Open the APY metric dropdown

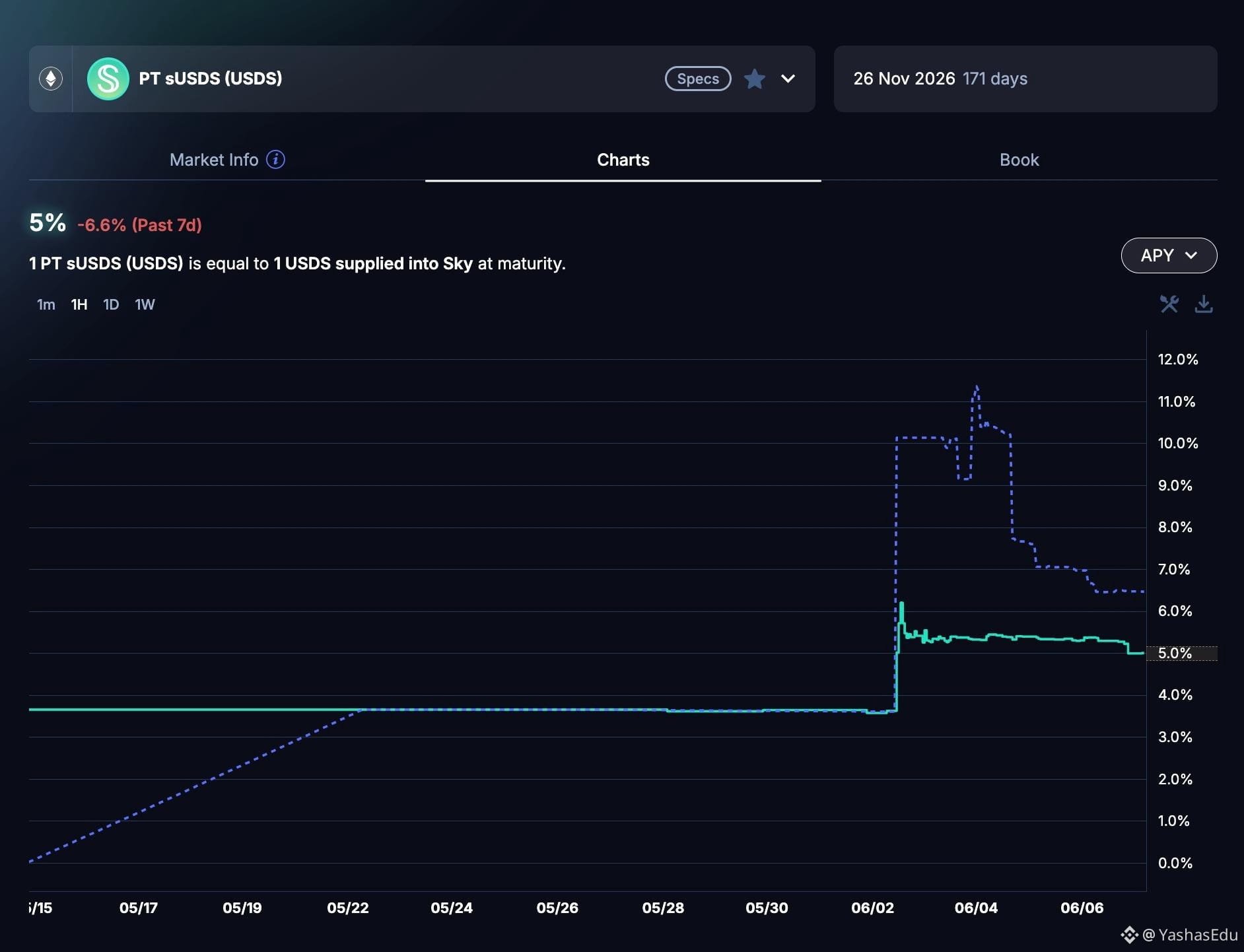tap(1169, 255)
